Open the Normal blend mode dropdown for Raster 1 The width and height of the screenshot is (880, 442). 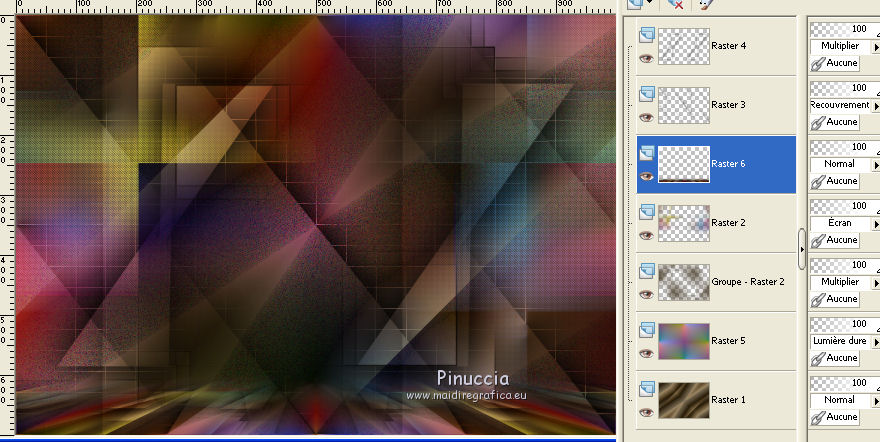click(x=845, y=400)
